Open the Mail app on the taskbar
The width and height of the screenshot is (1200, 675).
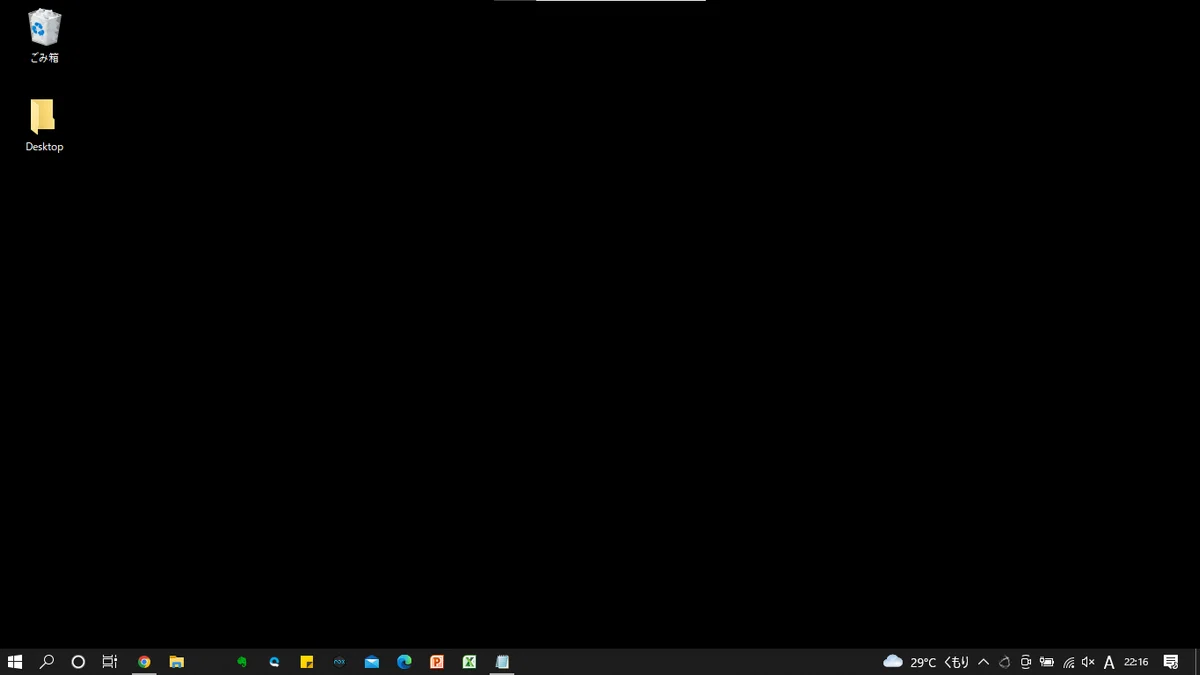(372, 662)
